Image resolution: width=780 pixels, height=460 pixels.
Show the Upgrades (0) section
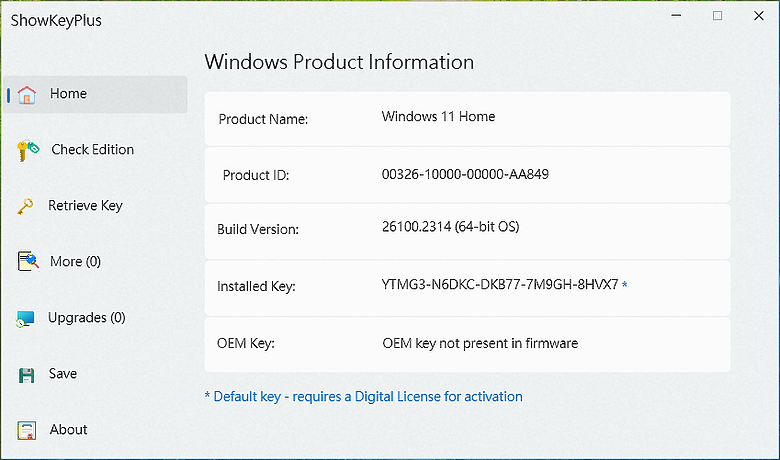click(87, 317)
